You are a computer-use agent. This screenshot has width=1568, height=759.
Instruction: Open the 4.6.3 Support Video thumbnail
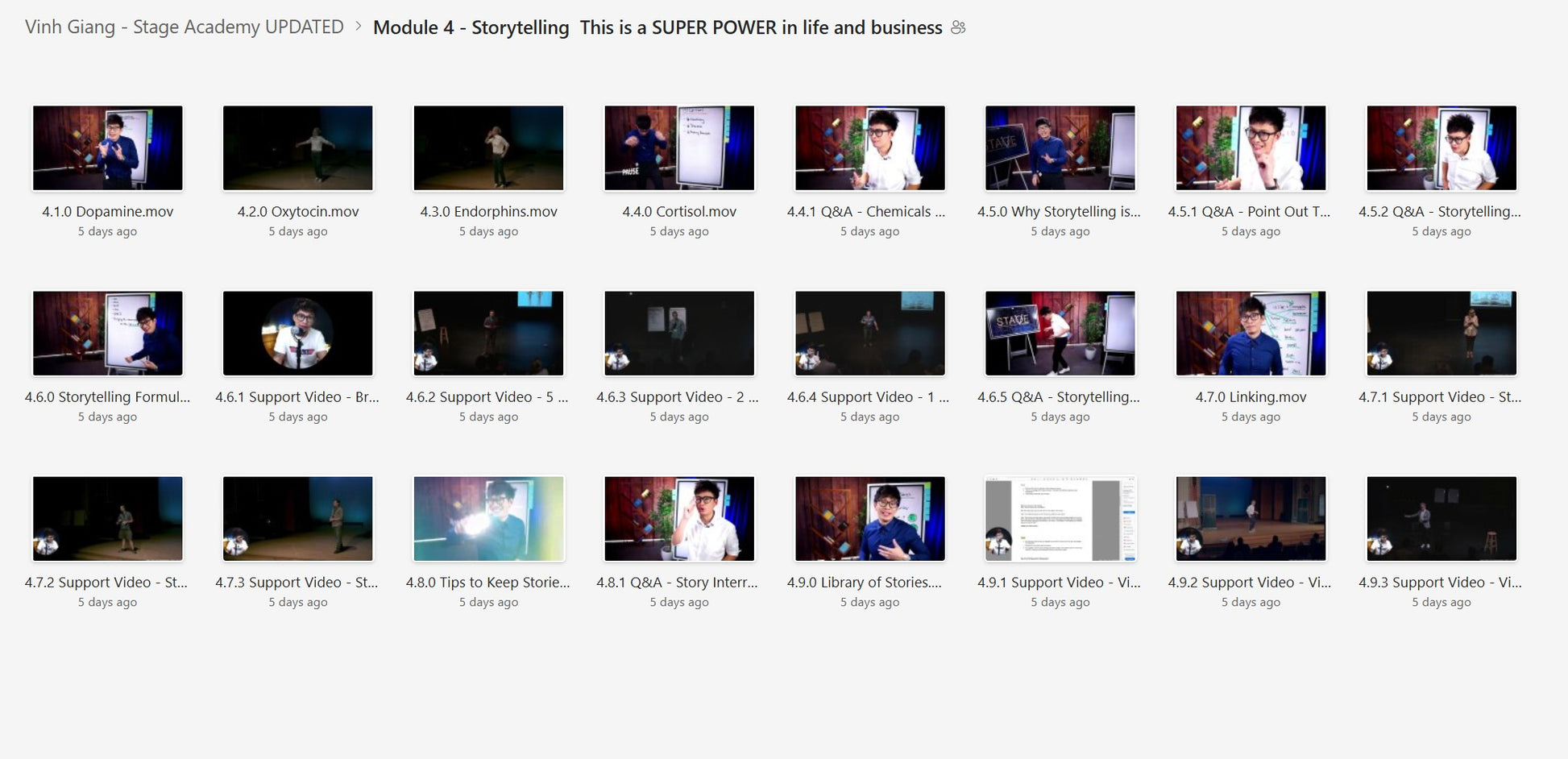click(x=679, y=334)
